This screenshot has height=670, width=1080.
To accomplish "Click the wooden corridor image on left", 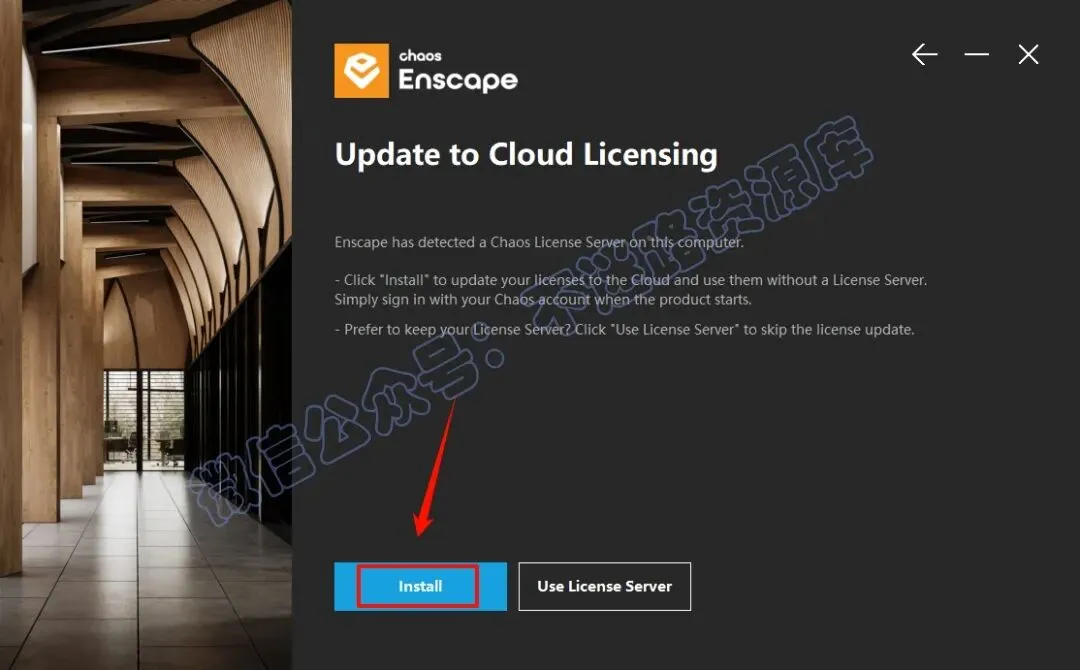I will [x=145, y=335].
